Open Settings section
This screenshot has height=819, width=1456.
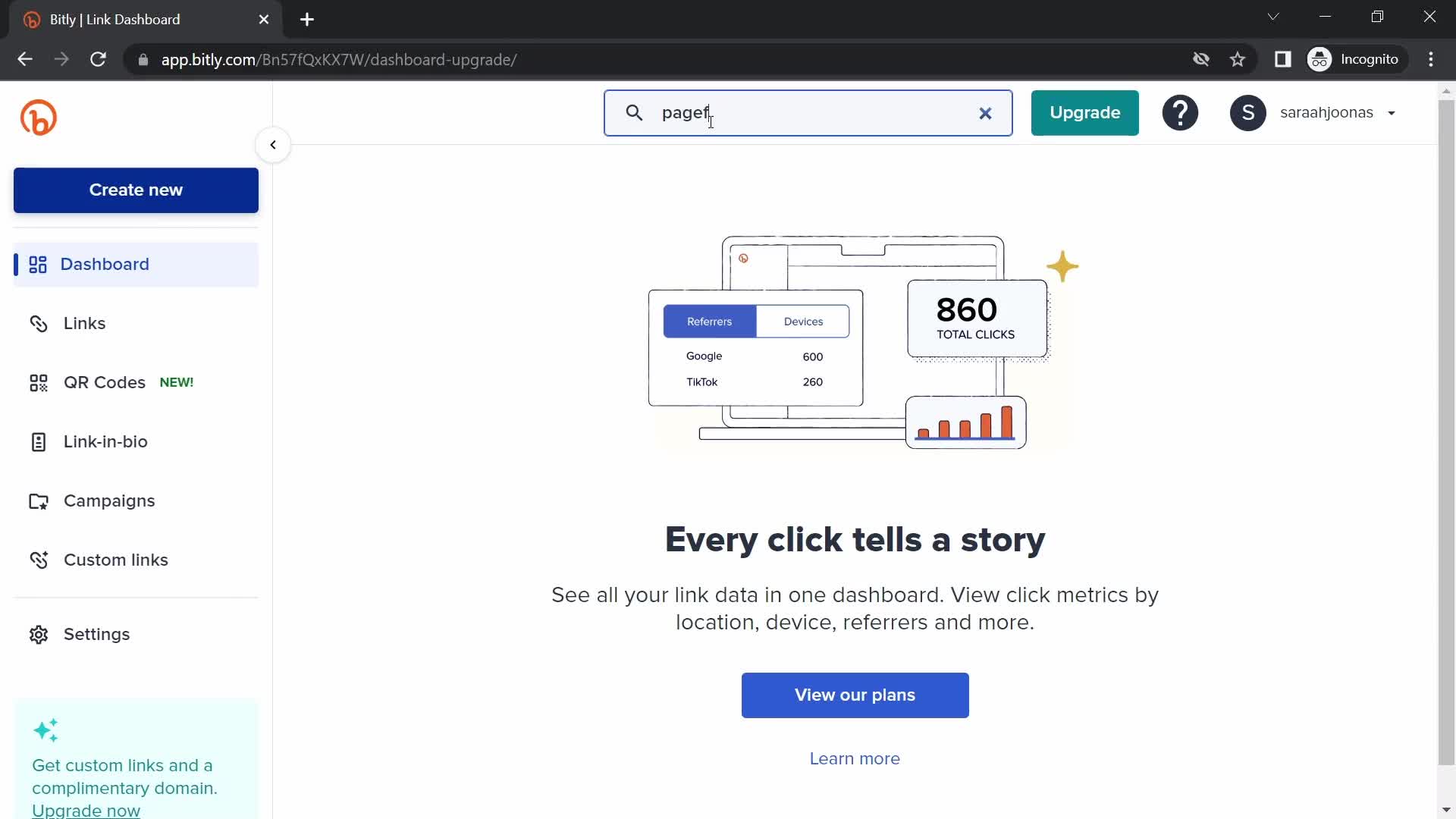97,634
